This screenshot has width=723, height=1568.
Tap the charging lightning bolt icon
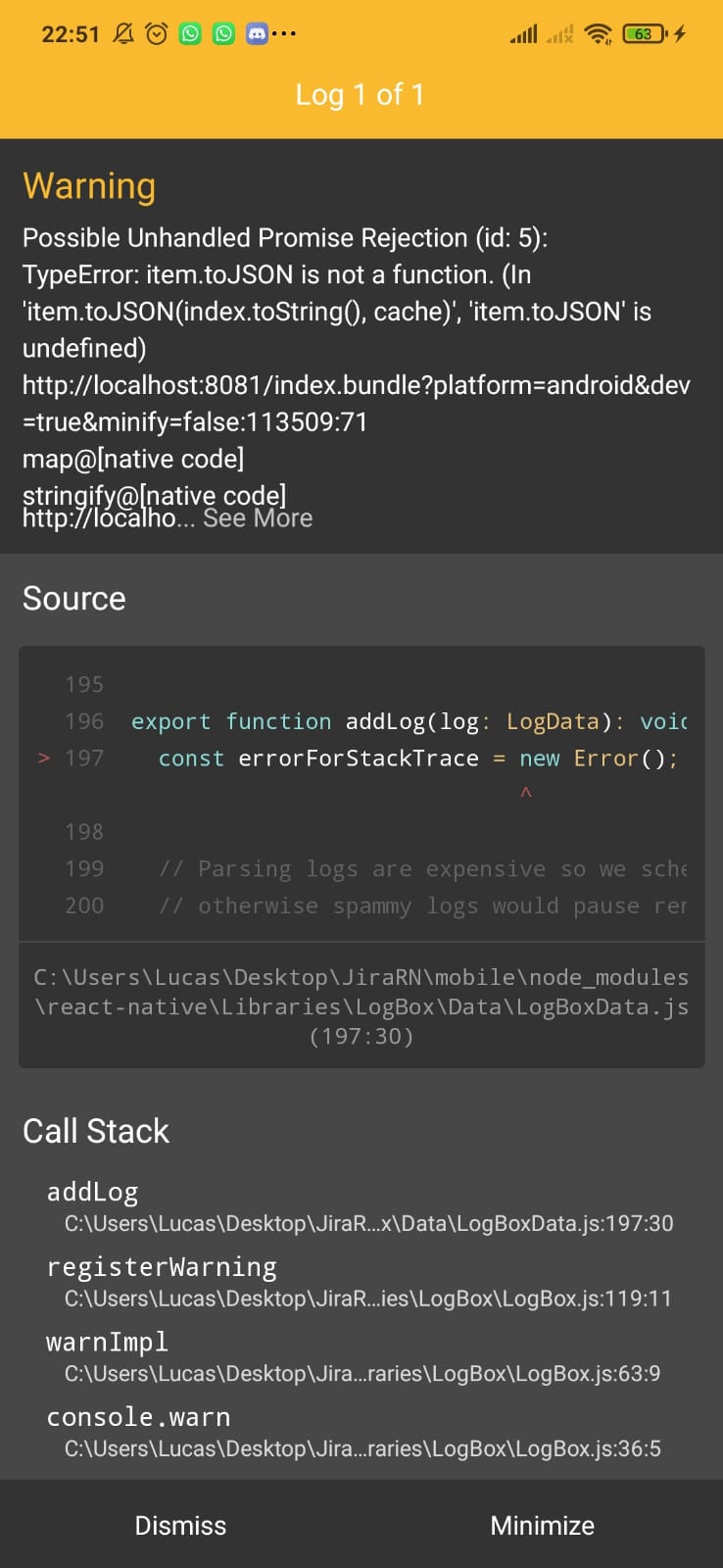point(680,34)
